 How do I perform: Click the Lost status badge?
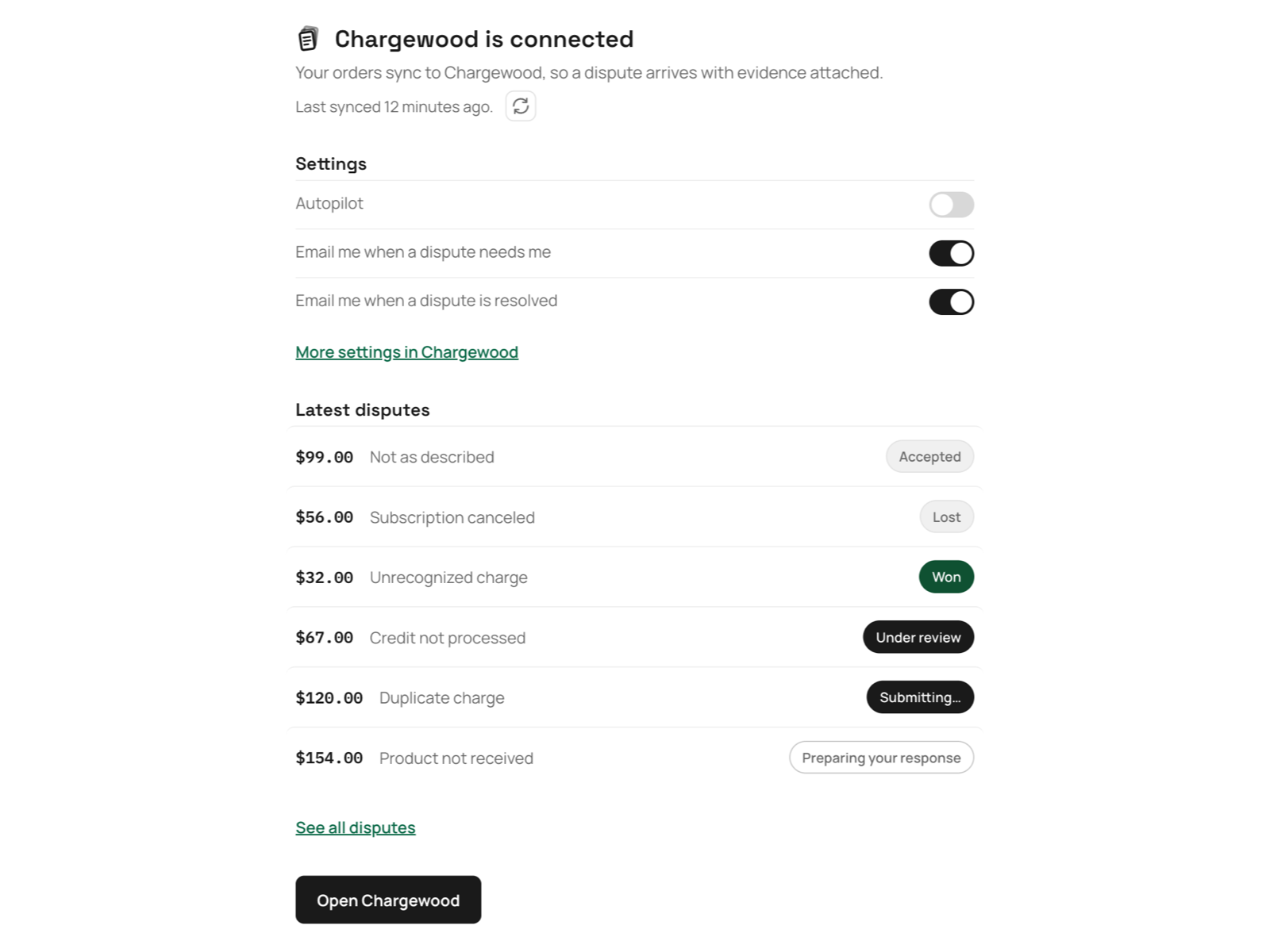point(946,516)
